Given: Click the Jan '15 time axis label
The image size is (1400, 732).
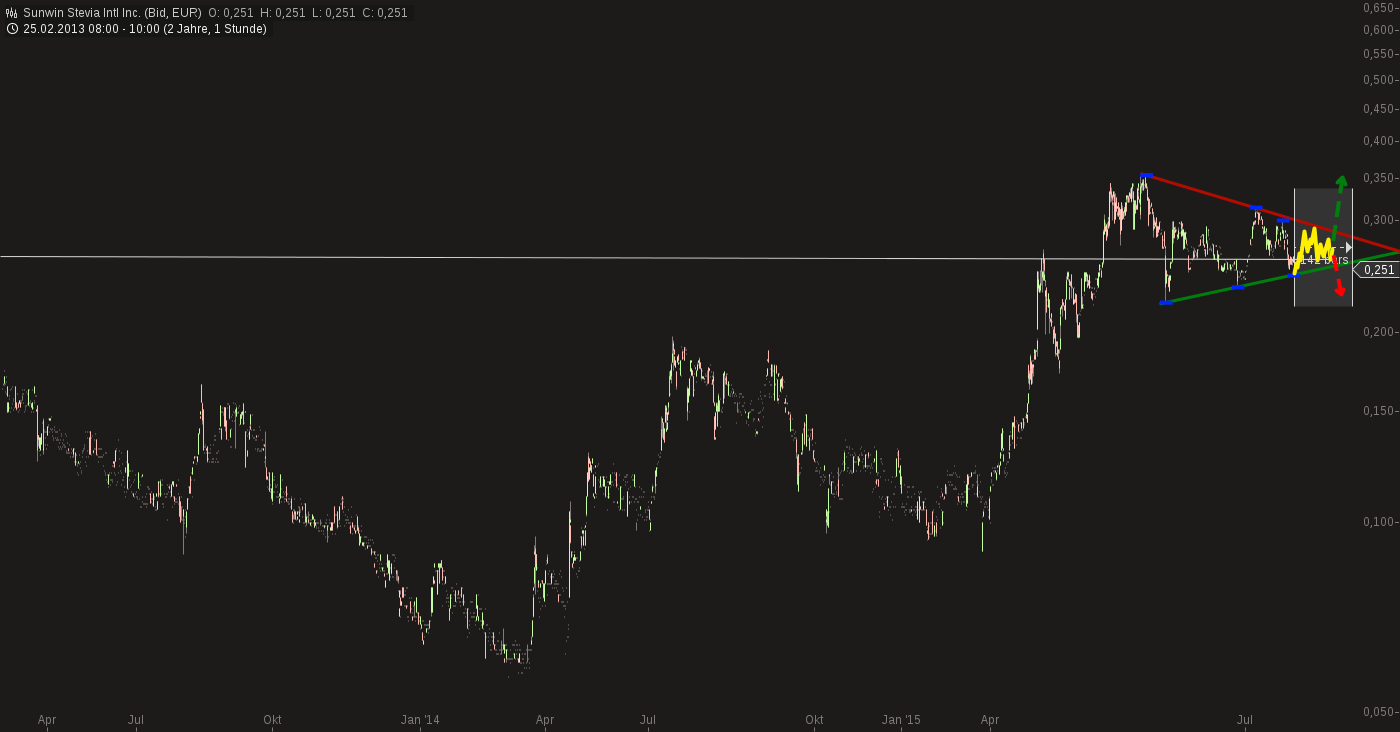Looking at the screenshot, I should [x=901, y=719].
